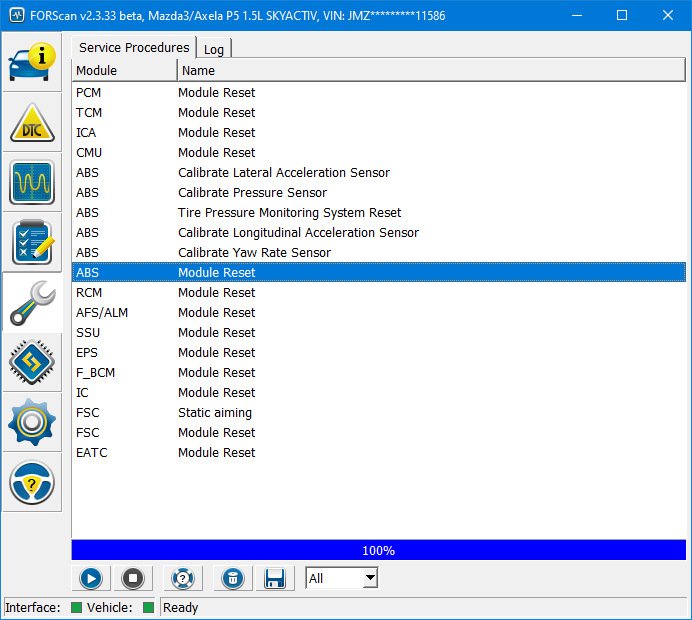The height and width of the screenshot is (620, 692).
Task: Switch to the Log tab
Action: (x=214, y=49)
